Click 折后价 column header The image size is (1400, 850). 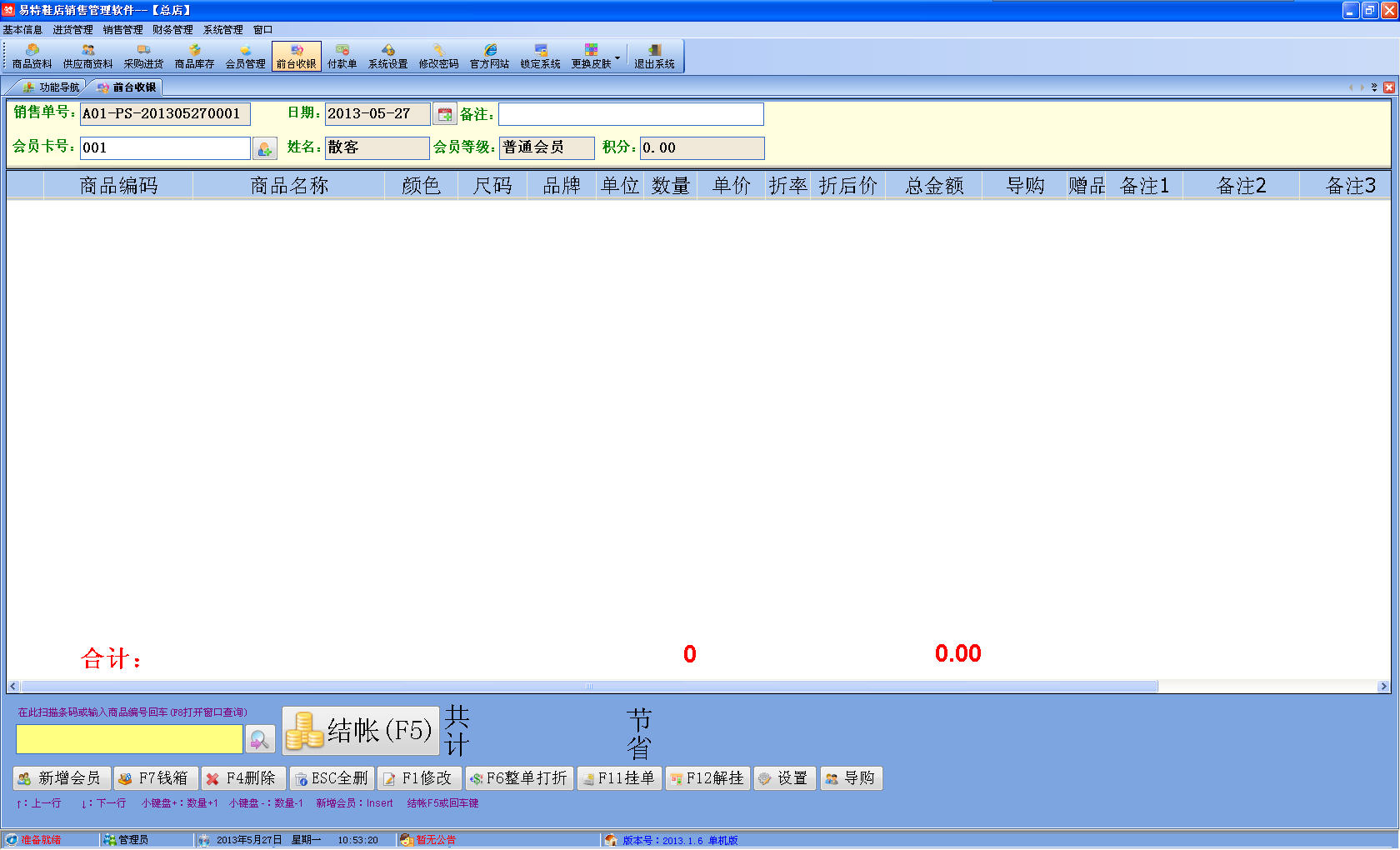coord(848,186)
